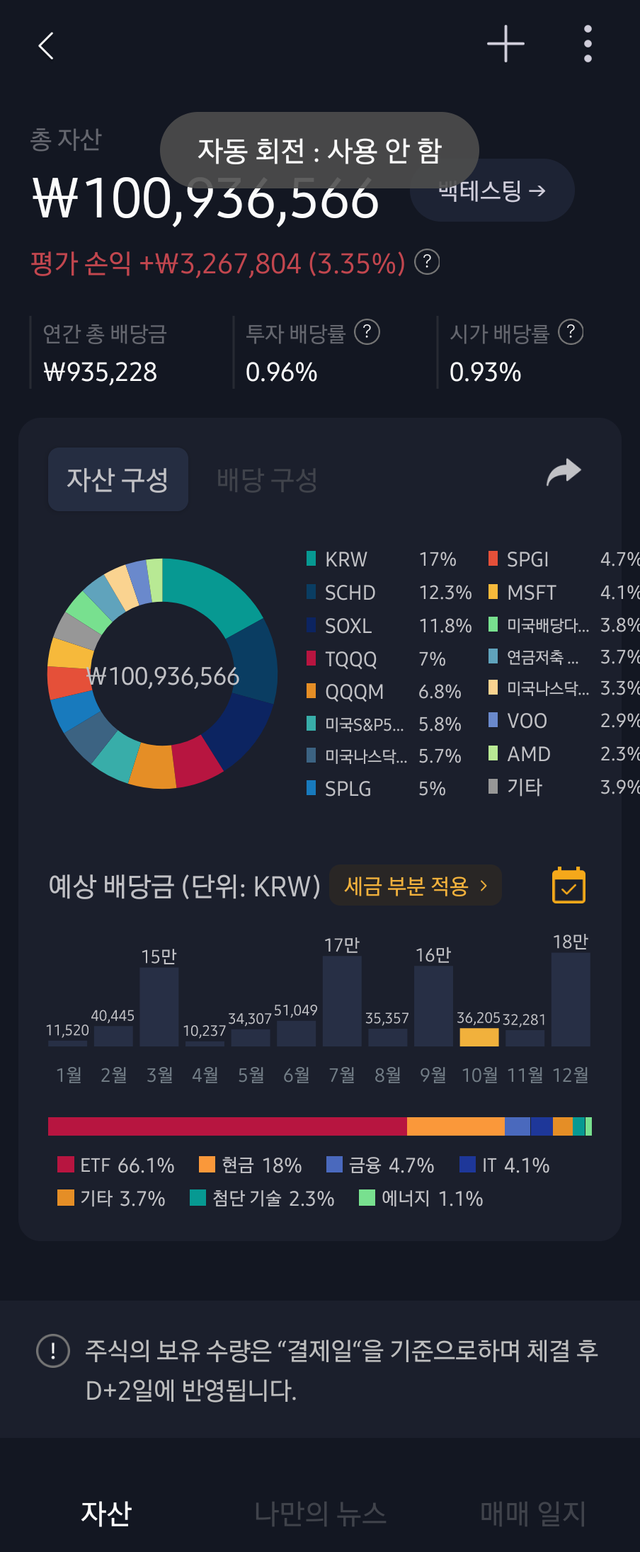Tap help icon next to 평가 손익
Viewport: 640px width, 1552px height.
pos(427,263)
